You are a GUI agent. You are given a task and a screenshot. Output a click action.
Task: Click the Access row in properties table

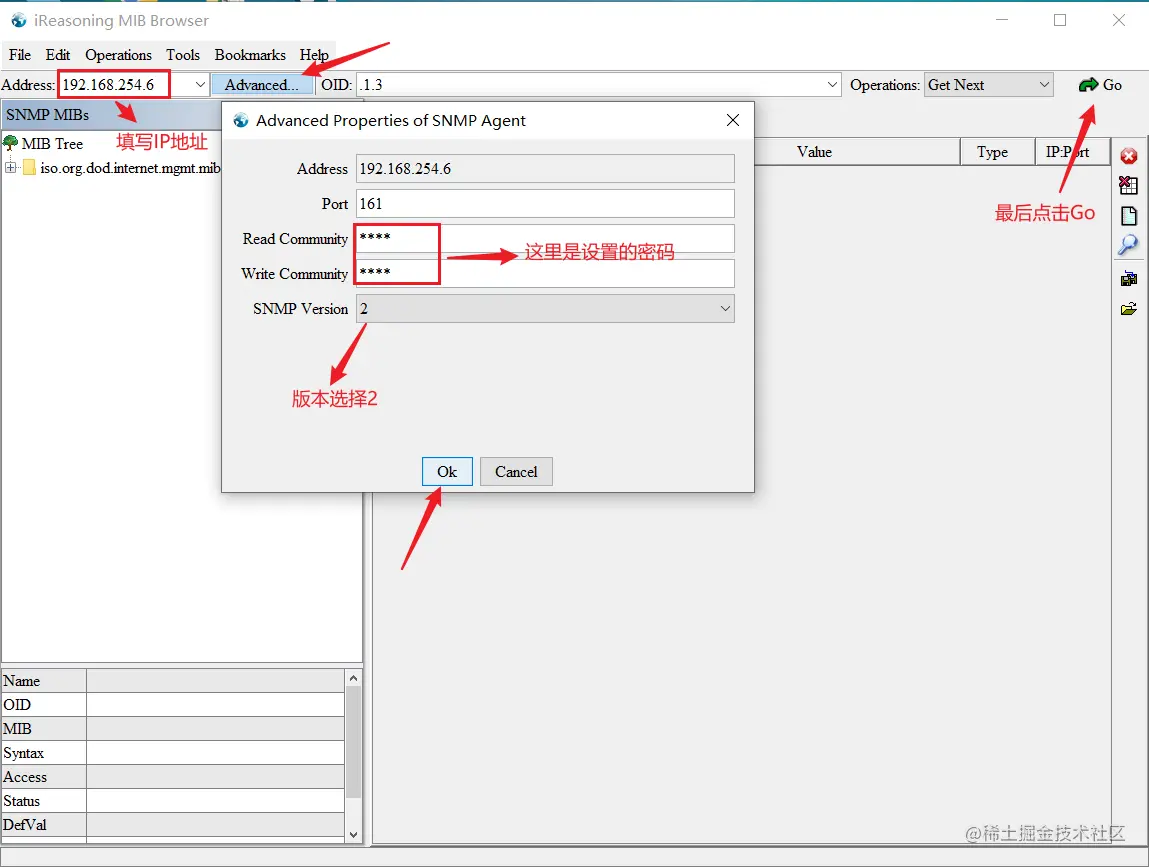(x=173, y=777)
